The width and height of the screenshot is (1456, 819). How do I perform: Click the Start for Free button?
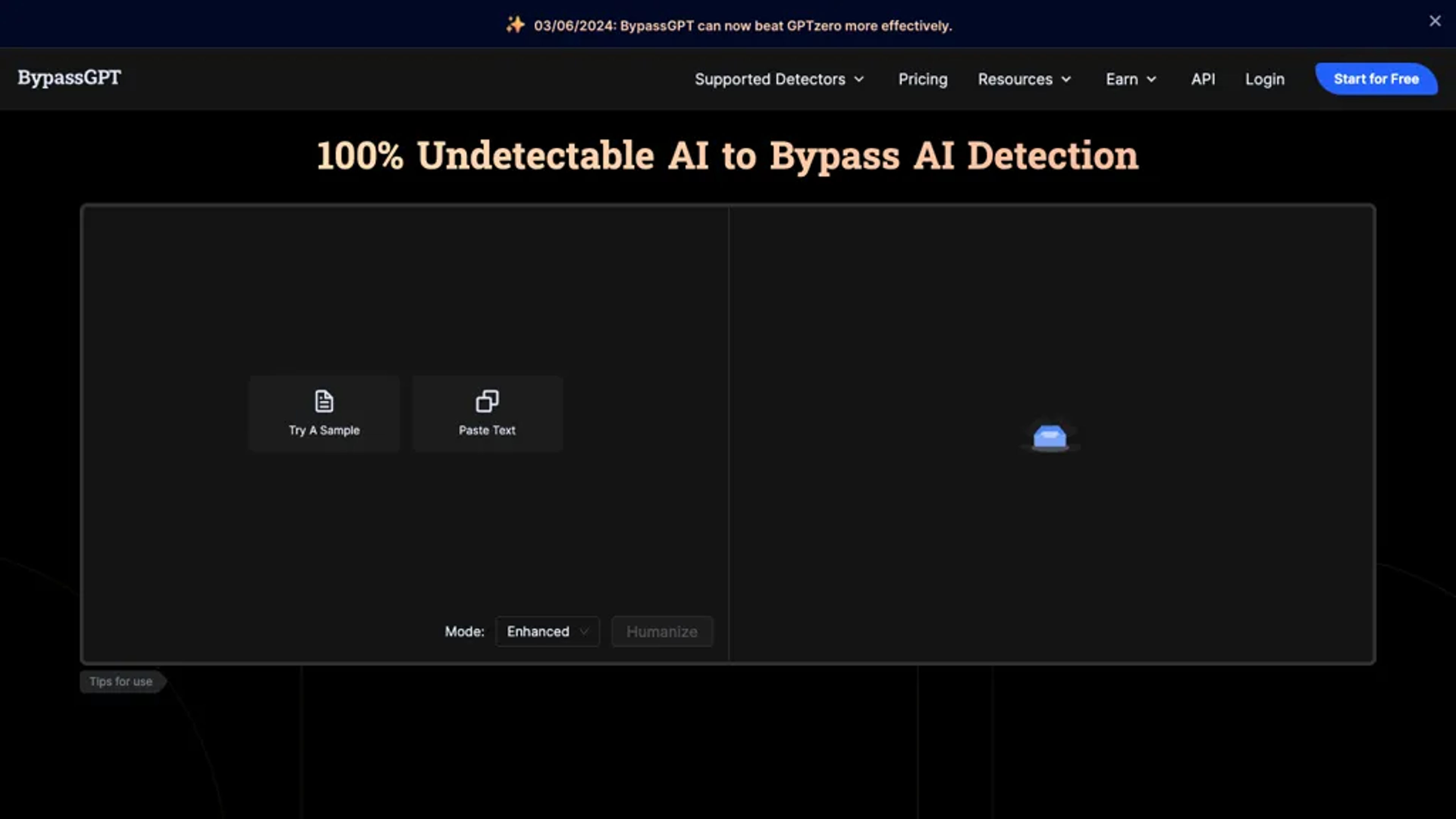(1376, 79)
